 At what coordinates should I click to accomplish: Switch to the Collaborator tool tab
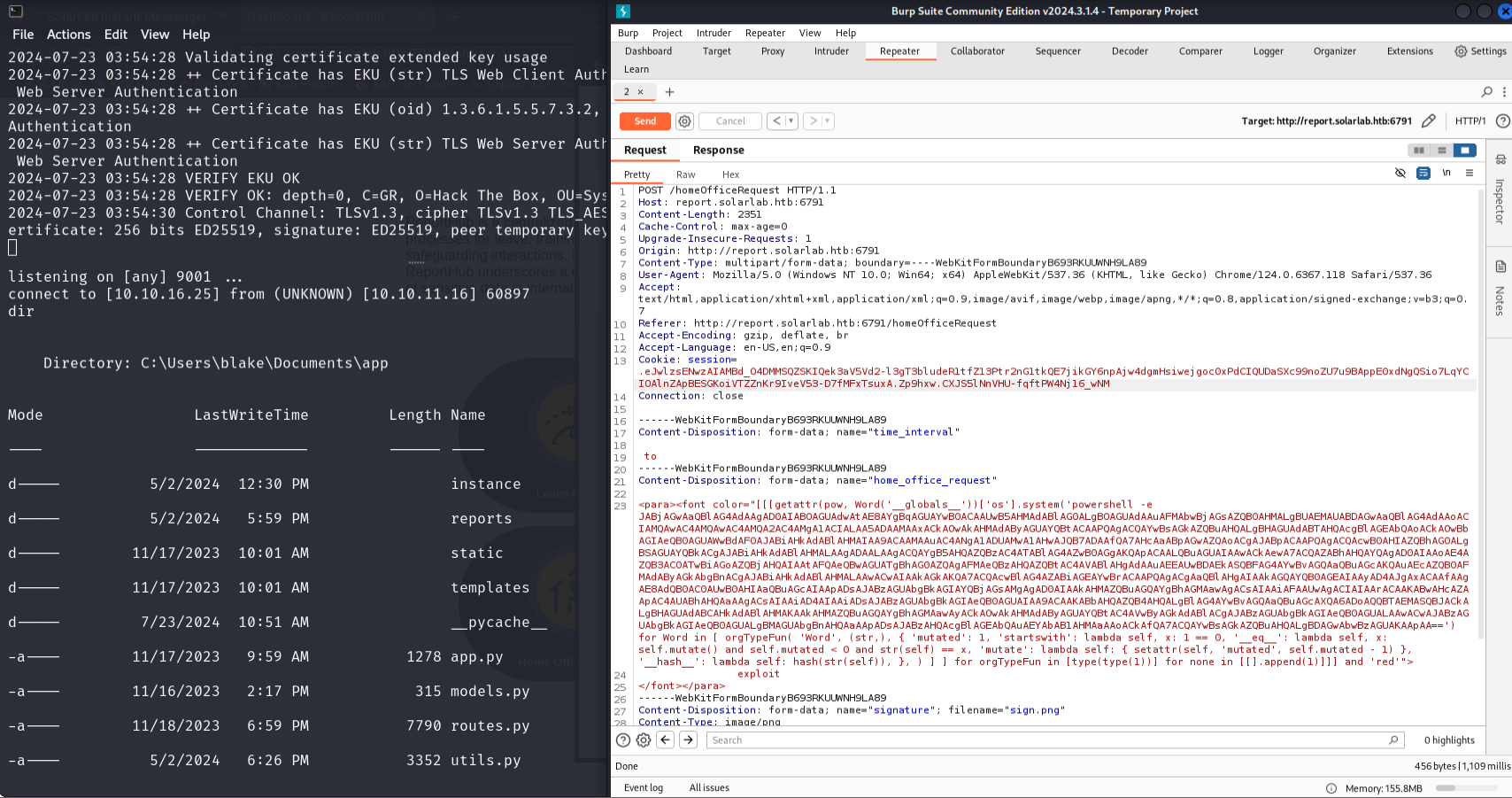click(977, 51)
